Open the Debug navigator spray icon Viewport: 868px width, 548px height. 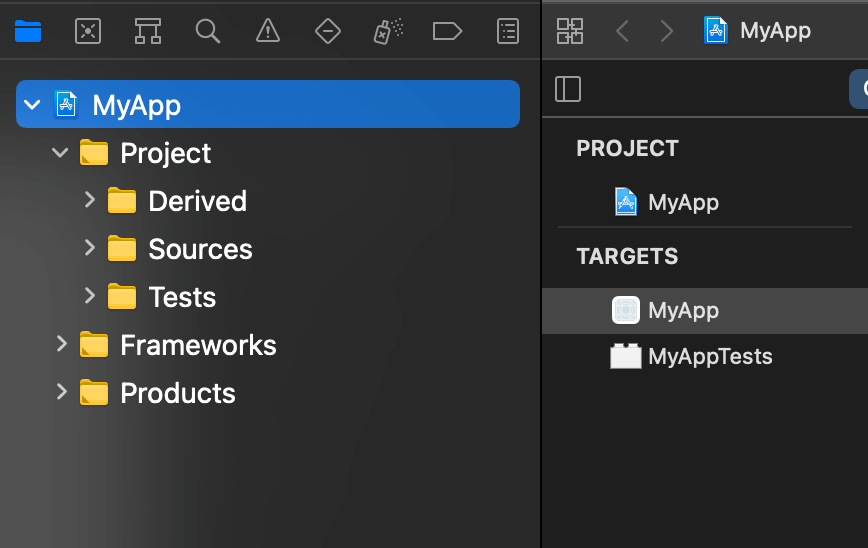(x=388, y=31)
